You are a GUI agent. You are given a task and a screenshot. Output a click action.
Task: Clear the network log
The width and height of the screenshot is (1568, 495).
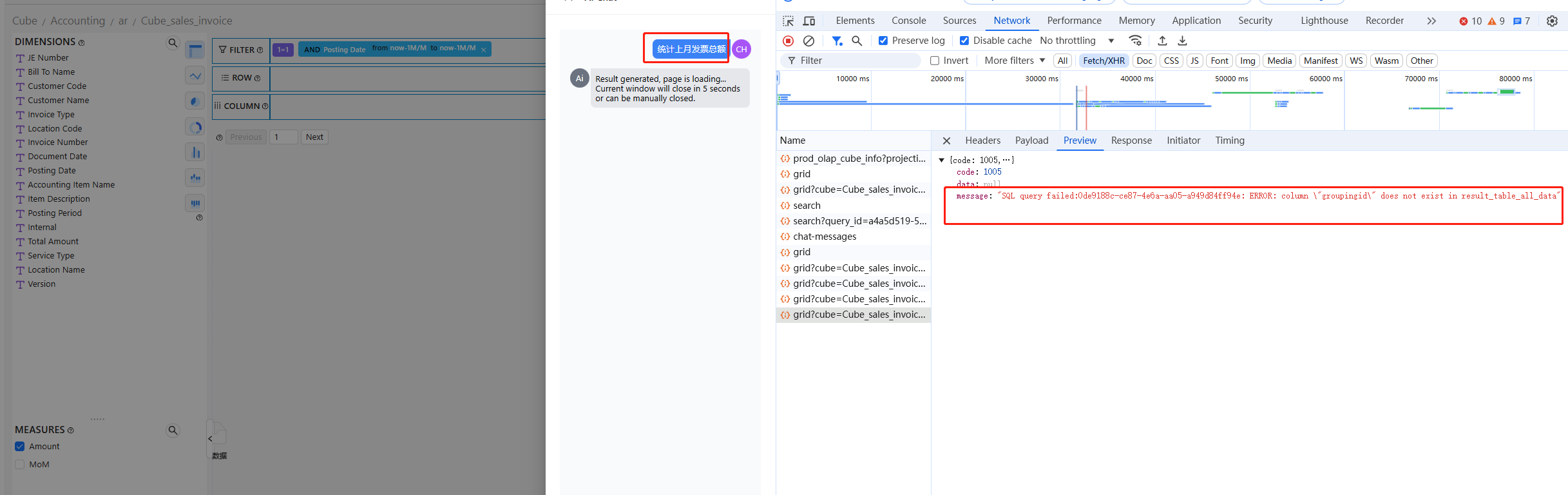pos(808,41)
